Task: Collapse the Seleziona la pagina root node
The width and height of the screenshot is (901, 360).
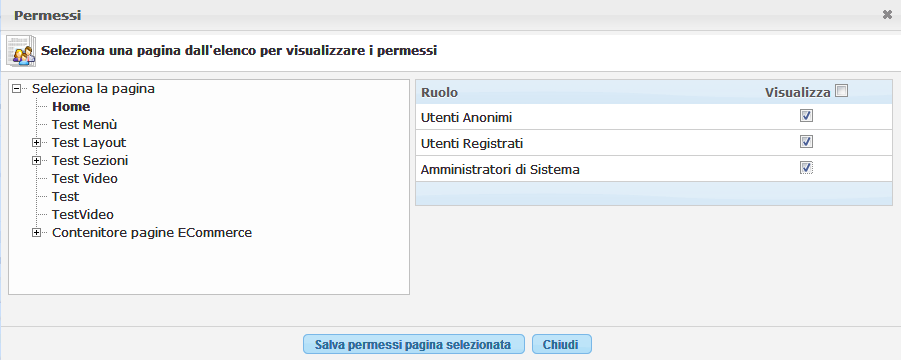Action: tap(16, 88)
